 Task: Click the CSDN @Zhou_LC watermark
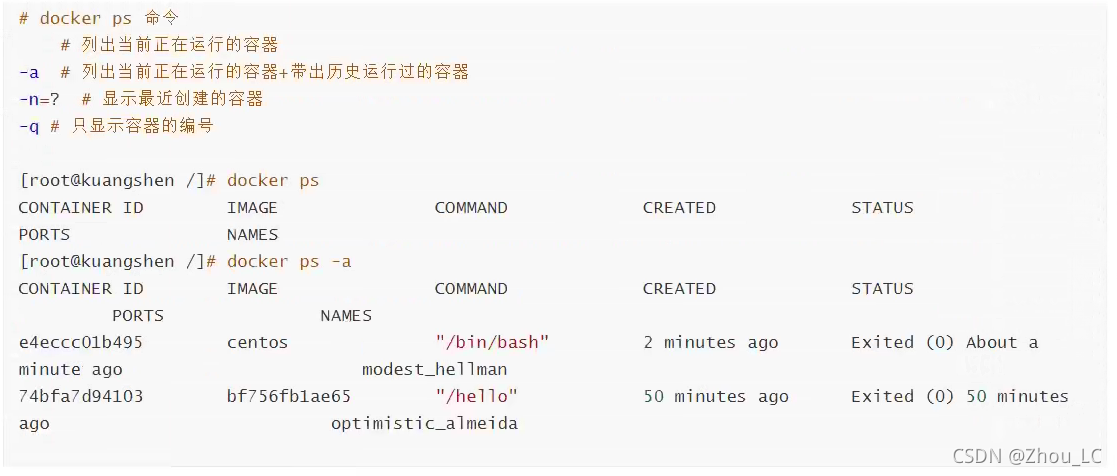click(x=1028, y=456)
